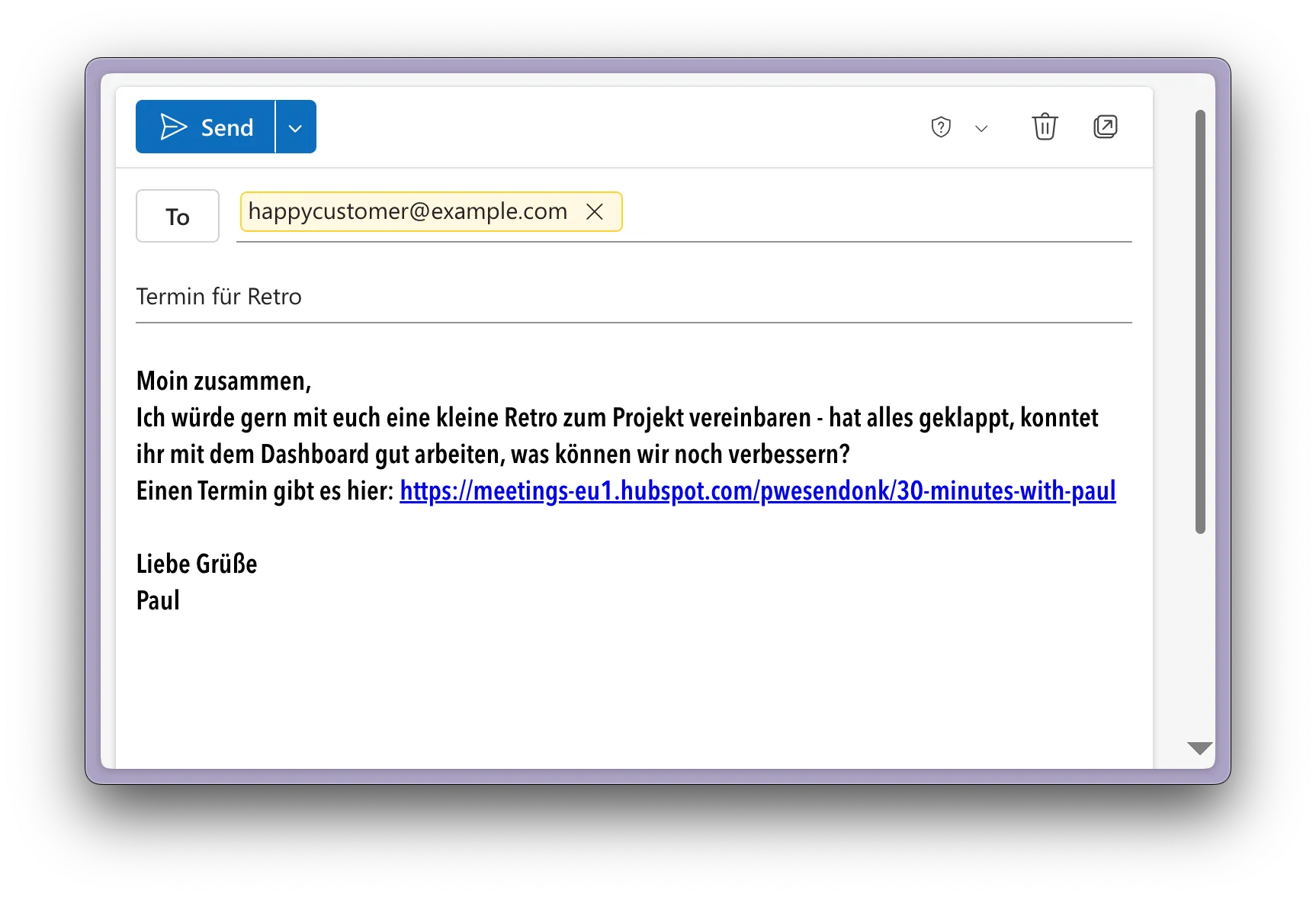Click the shield question mark icon
This screenshot has width=1316, height=897.
pos(941,127)
